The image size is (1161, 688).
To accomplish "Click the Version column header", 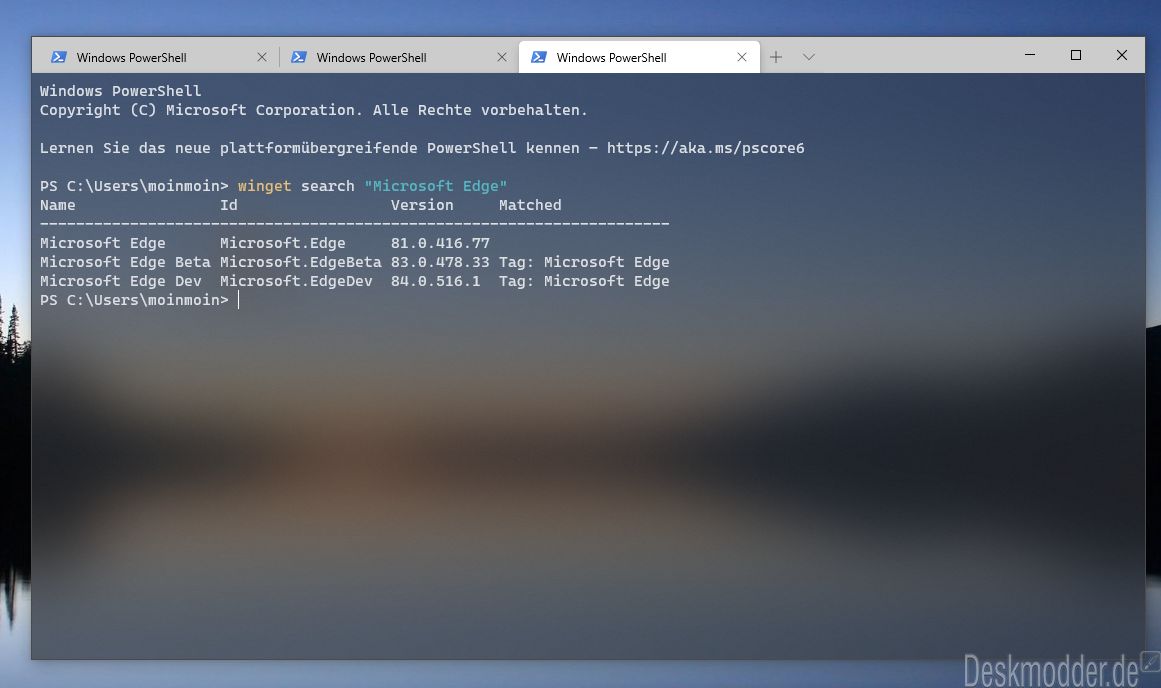I will [x=422, y=205].
